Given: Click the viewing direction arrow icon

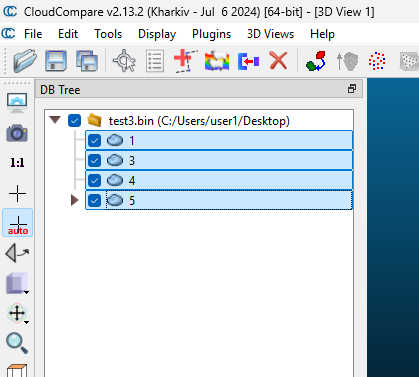Looking at the screenshot, I should 17,253.
